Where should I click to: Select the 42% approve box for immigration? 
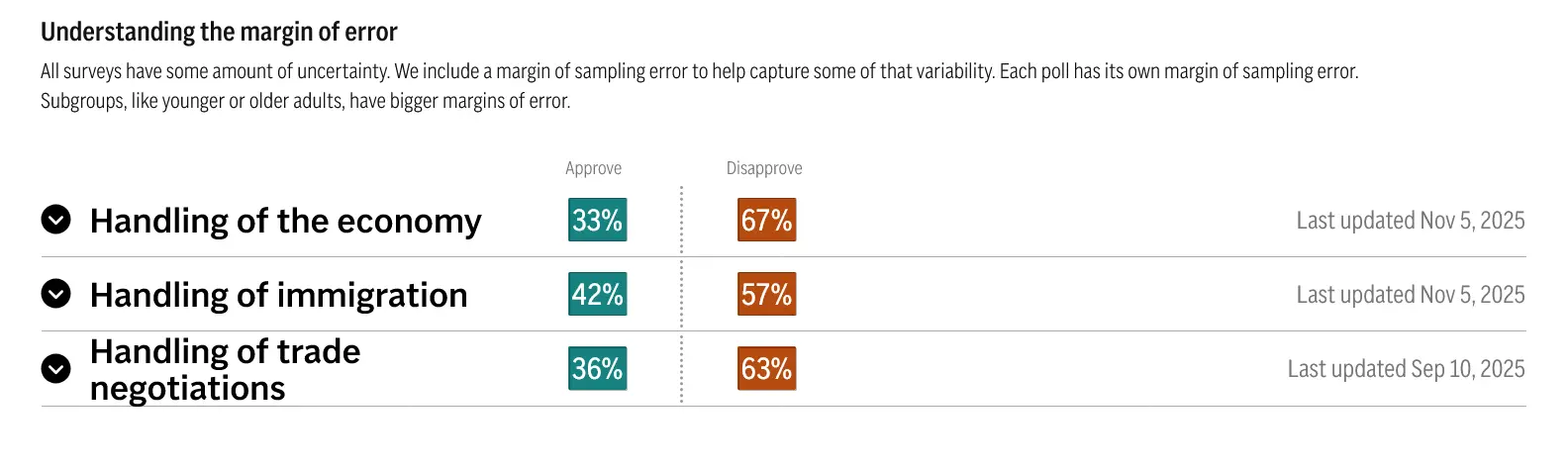[x=597, y=294]
